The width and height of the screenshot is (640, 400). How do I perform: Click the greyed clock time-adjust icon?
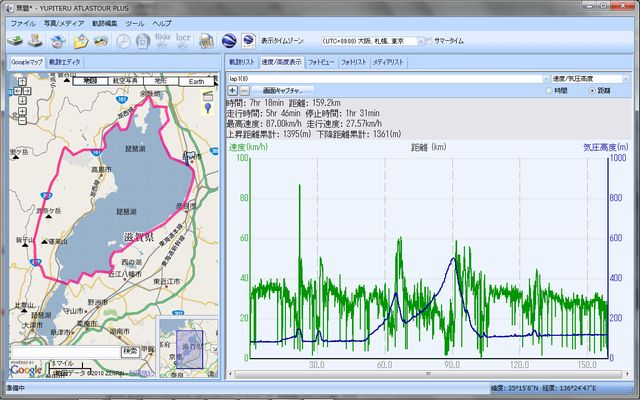[x=123, y=41]
